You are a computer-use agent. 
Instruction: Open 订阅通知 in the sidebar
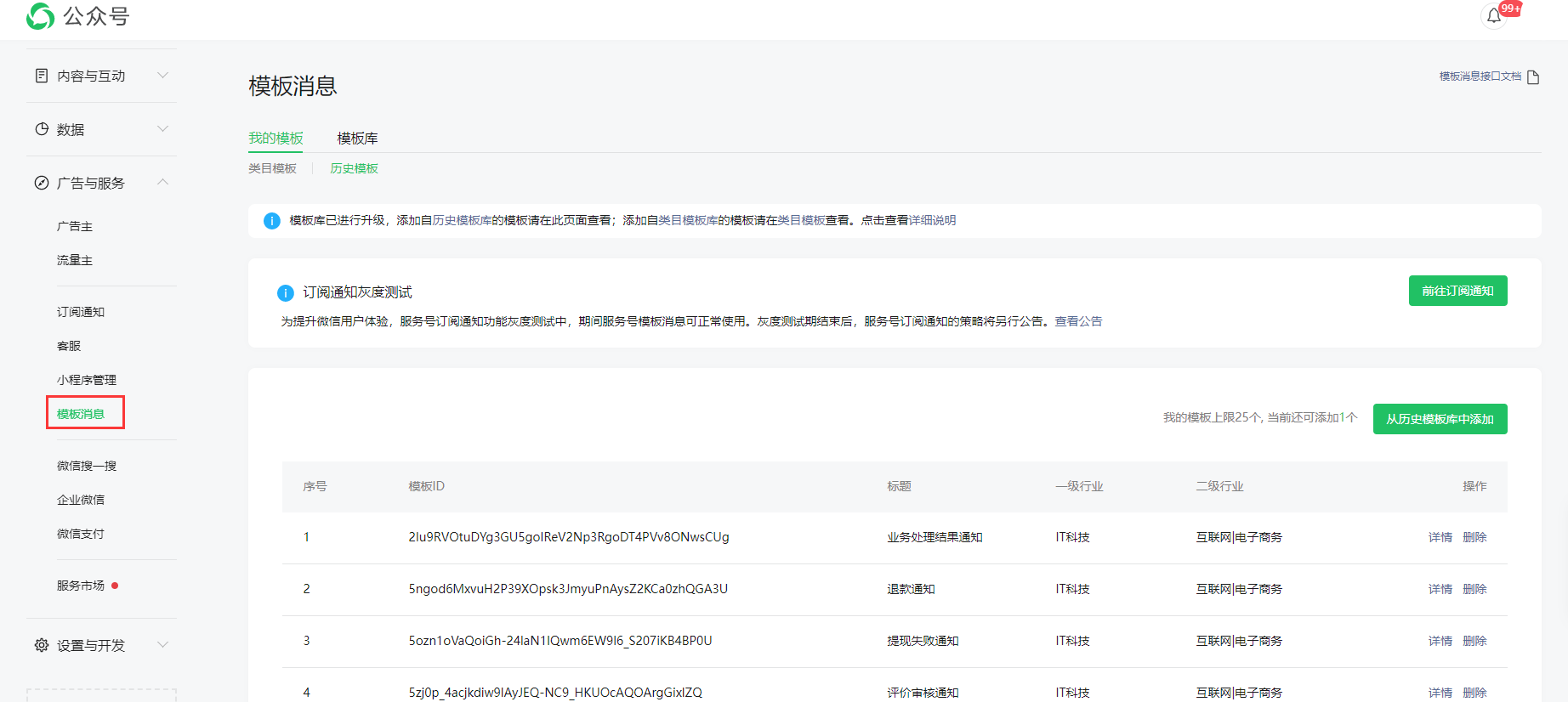(81, 312)
